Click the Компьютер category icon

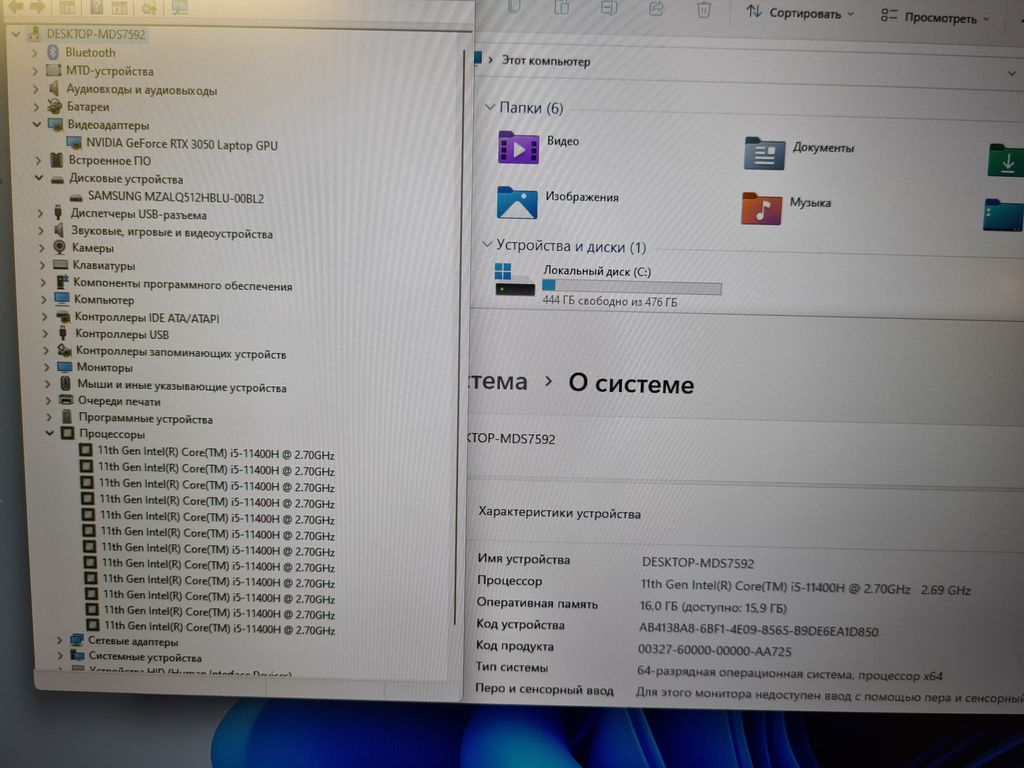click(x=62, y=298)
